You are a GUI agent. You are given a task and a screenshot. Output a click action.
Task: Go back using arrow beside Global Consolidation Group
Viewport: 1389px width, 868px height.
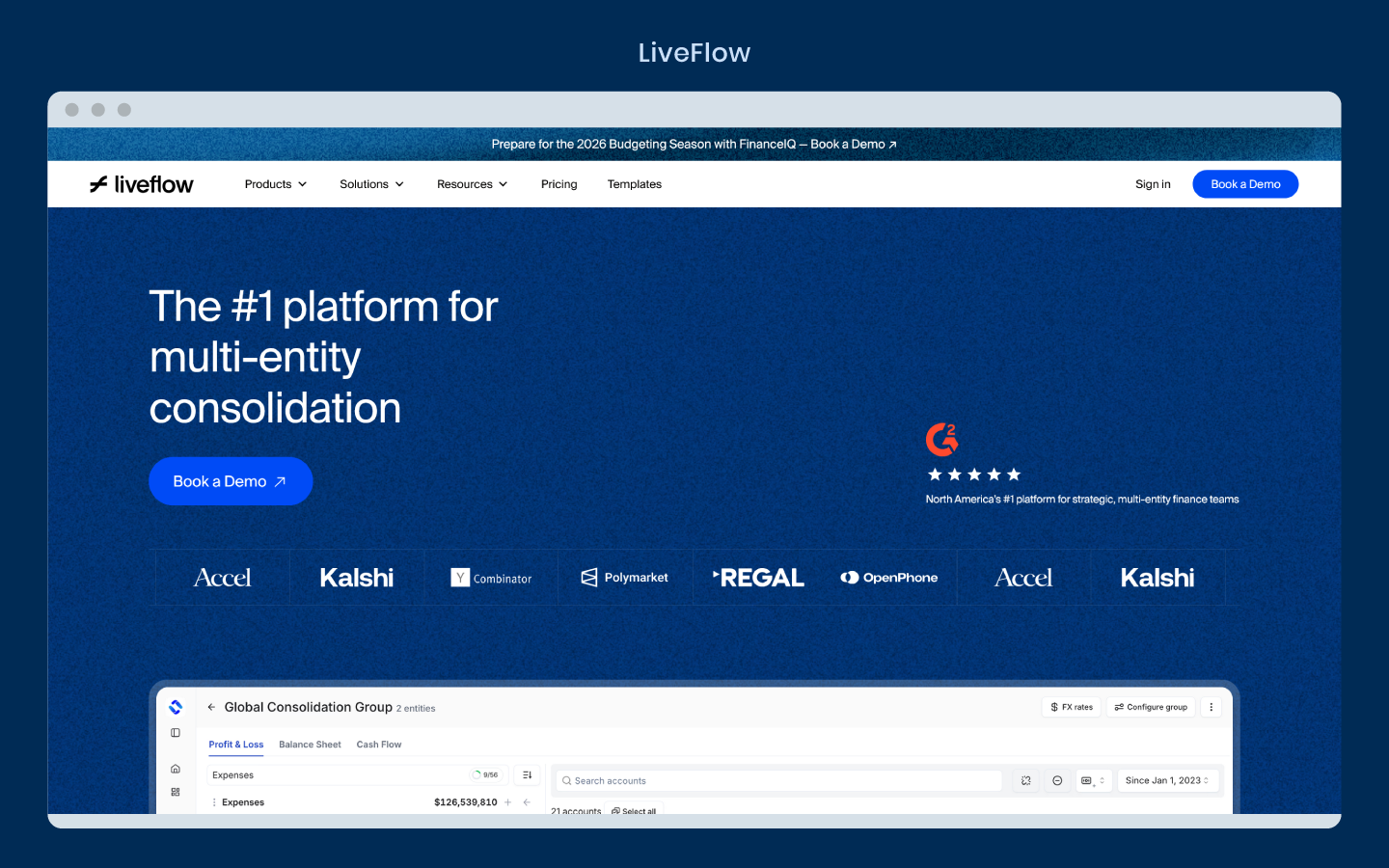pyautogui.click(x=211, y=707)
